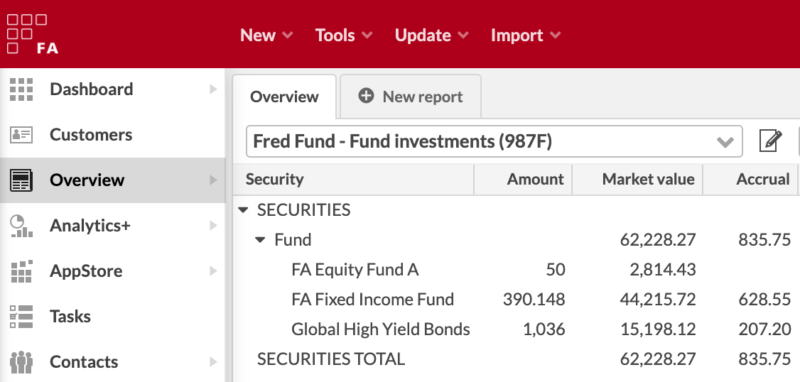
Task: Open the Fred Fund portfolio dropdown
Action: pos(494,141)
